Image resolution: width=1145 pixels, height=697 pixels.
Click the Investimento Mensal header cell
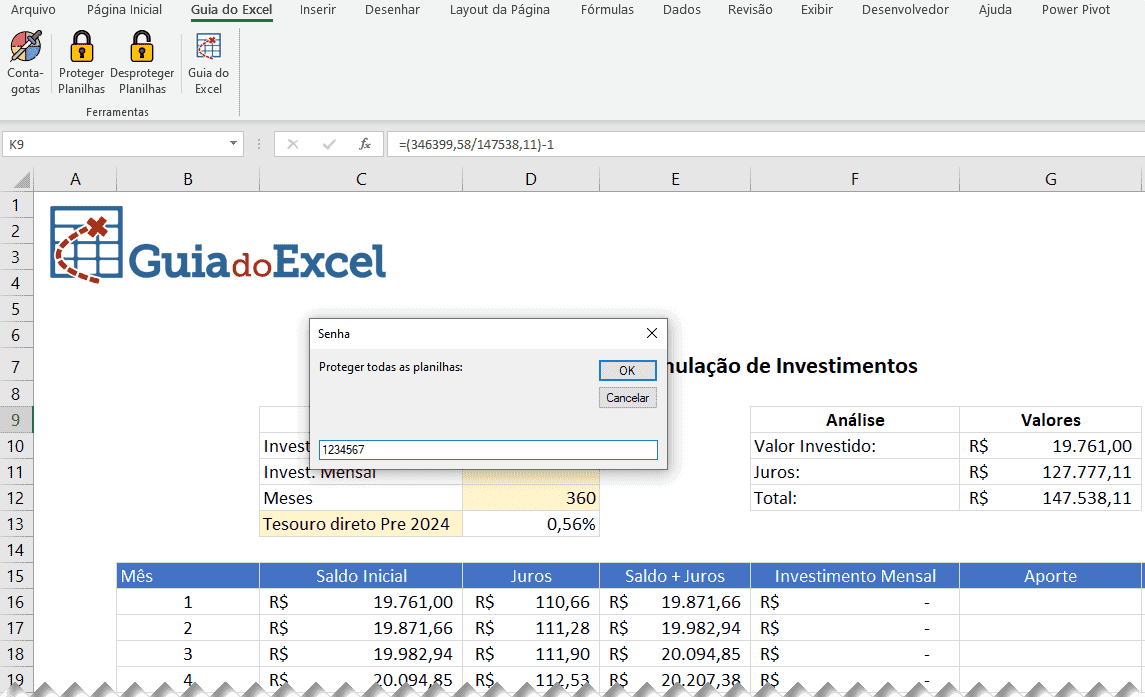click(854, 576)
